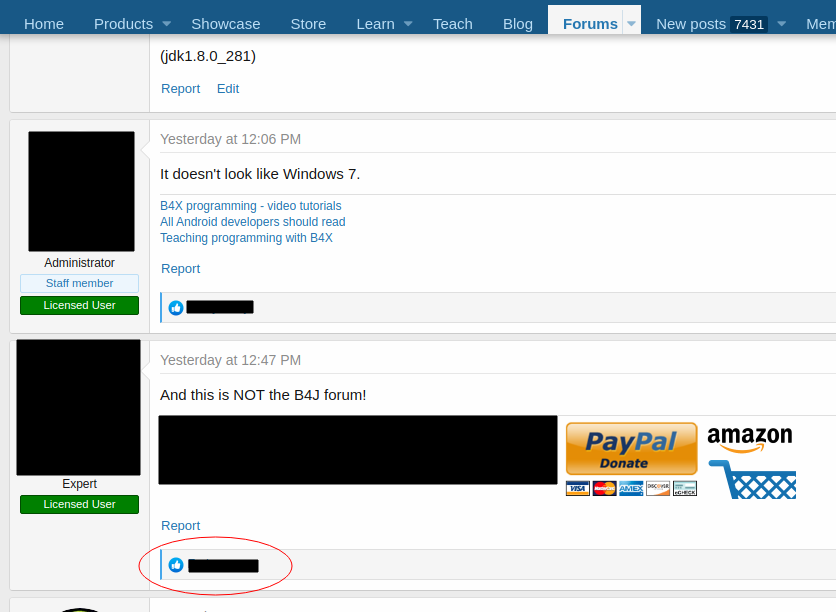Open Yesterday at 12:06 PM timestamp
This screenshot has height=612, width=836.
pyautogui.click(x=230, y=139)
